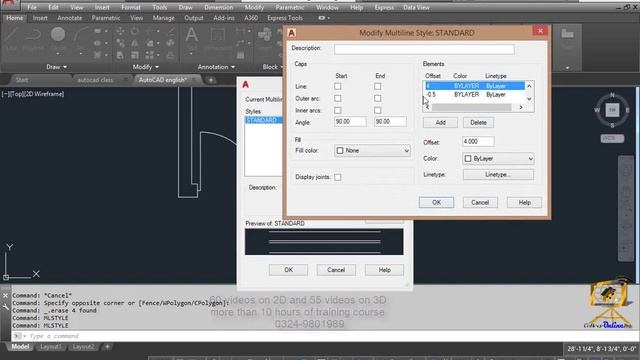640x360 pixels.
Task: Open the element Color ByLayer dropdown
Action: [498, 158]
